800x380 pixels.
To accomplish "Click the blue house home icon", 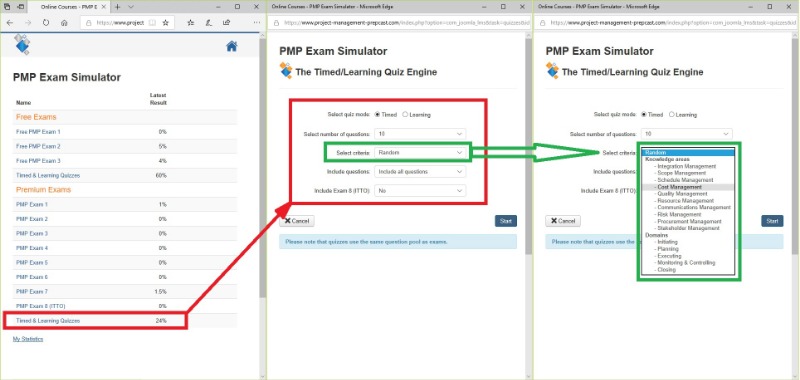I will [x=232, y=46].
